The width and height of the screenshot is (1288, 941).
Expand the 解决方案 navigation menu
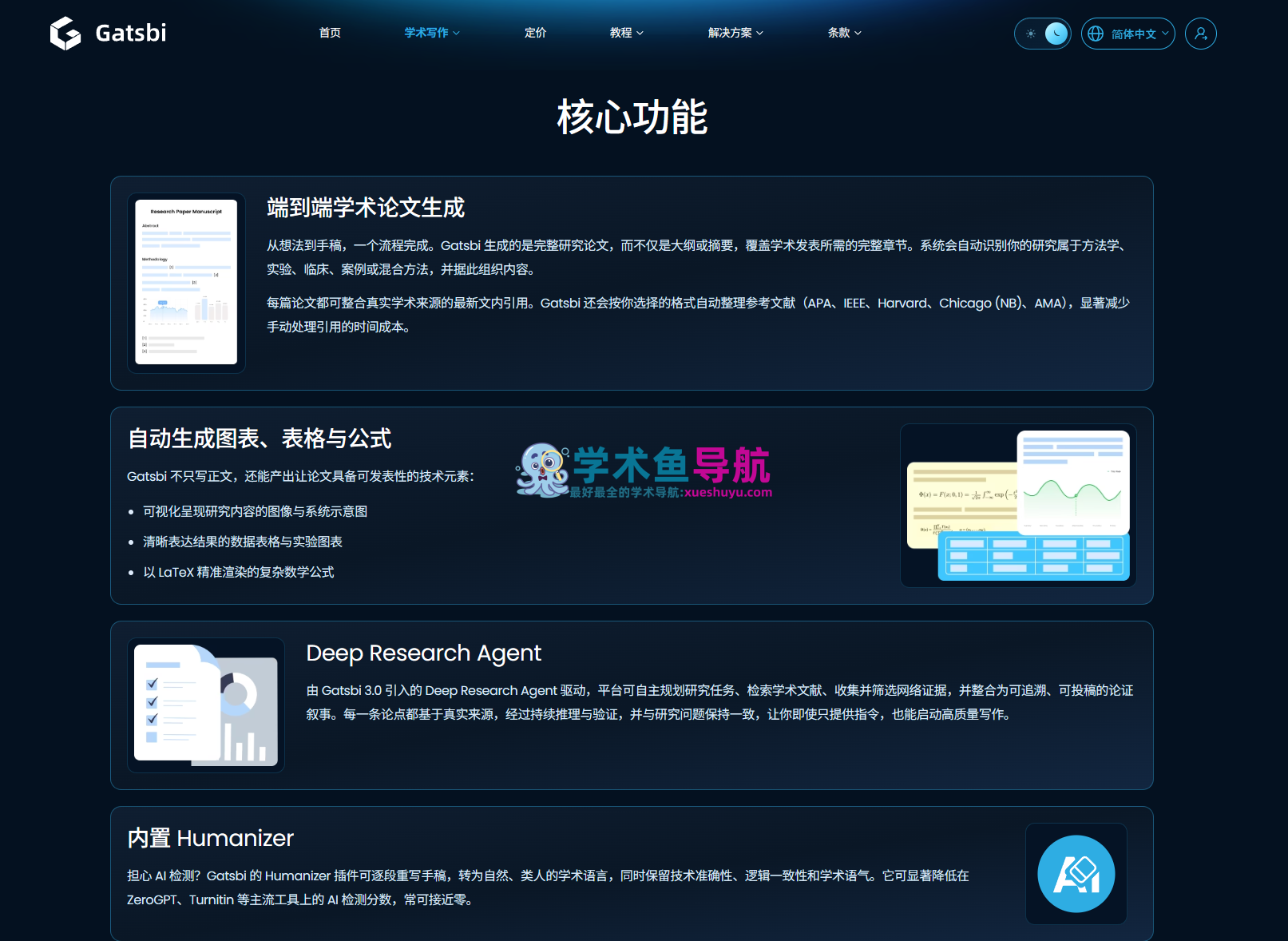735,33
